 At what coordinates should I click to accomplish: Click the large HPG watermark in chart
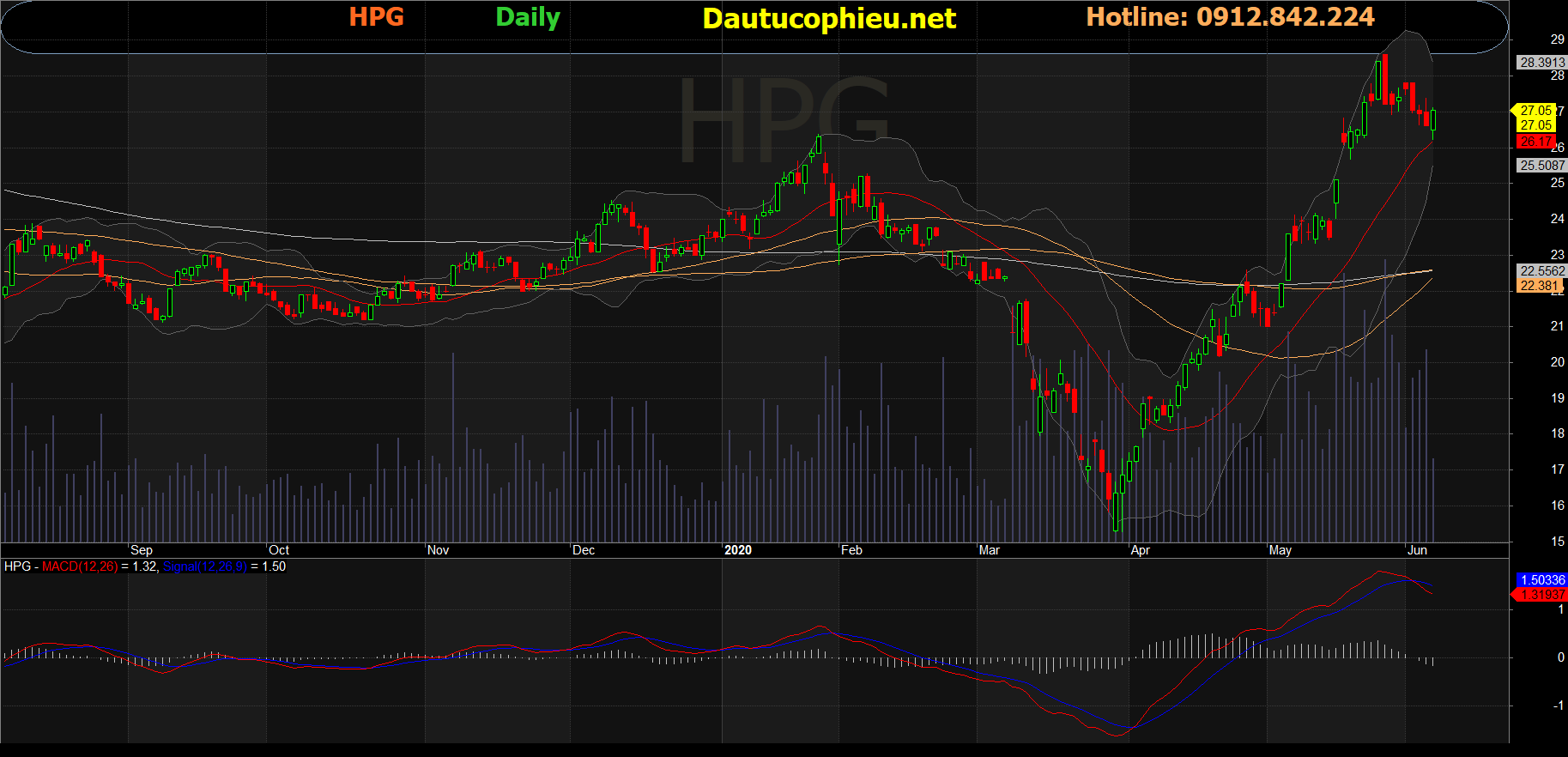click(x=783, y=120)
